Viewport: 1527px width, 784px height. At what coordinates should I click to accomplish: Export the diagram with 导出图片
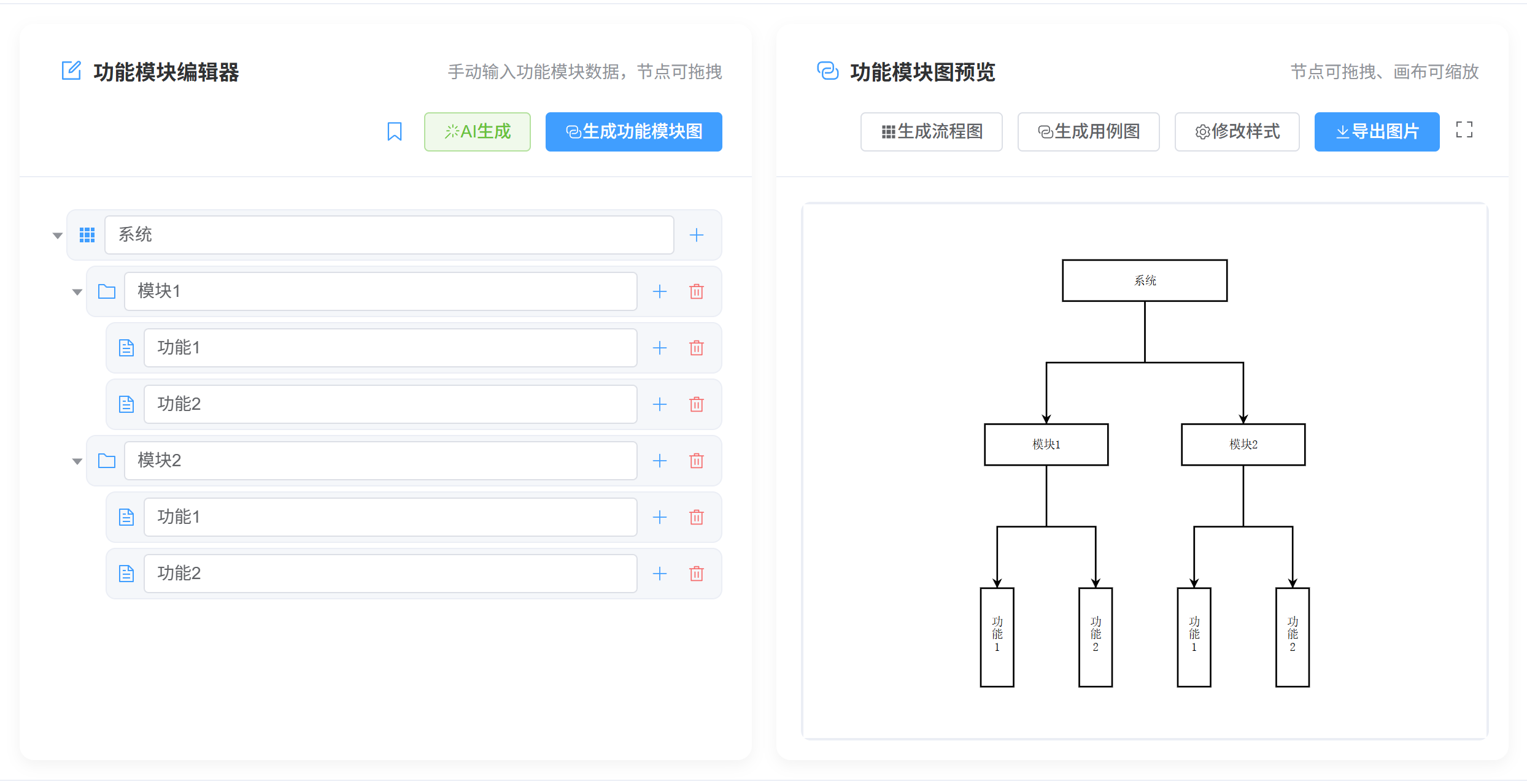tap(1377, 131)
